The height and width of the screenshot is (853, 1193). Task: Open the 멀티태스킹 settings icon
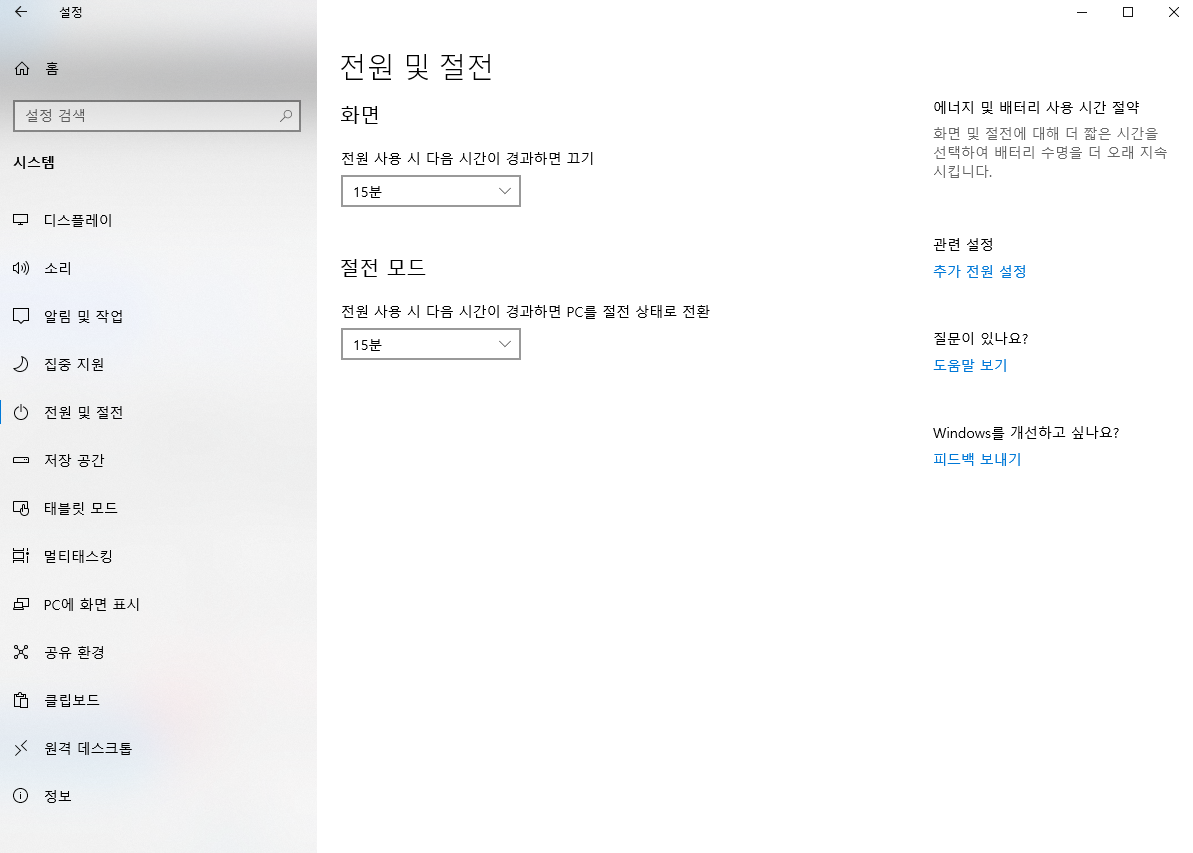21,556
